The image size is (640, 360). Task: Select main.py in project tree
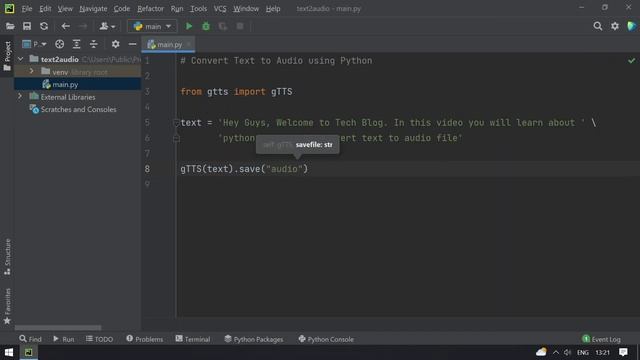point(78,84)
